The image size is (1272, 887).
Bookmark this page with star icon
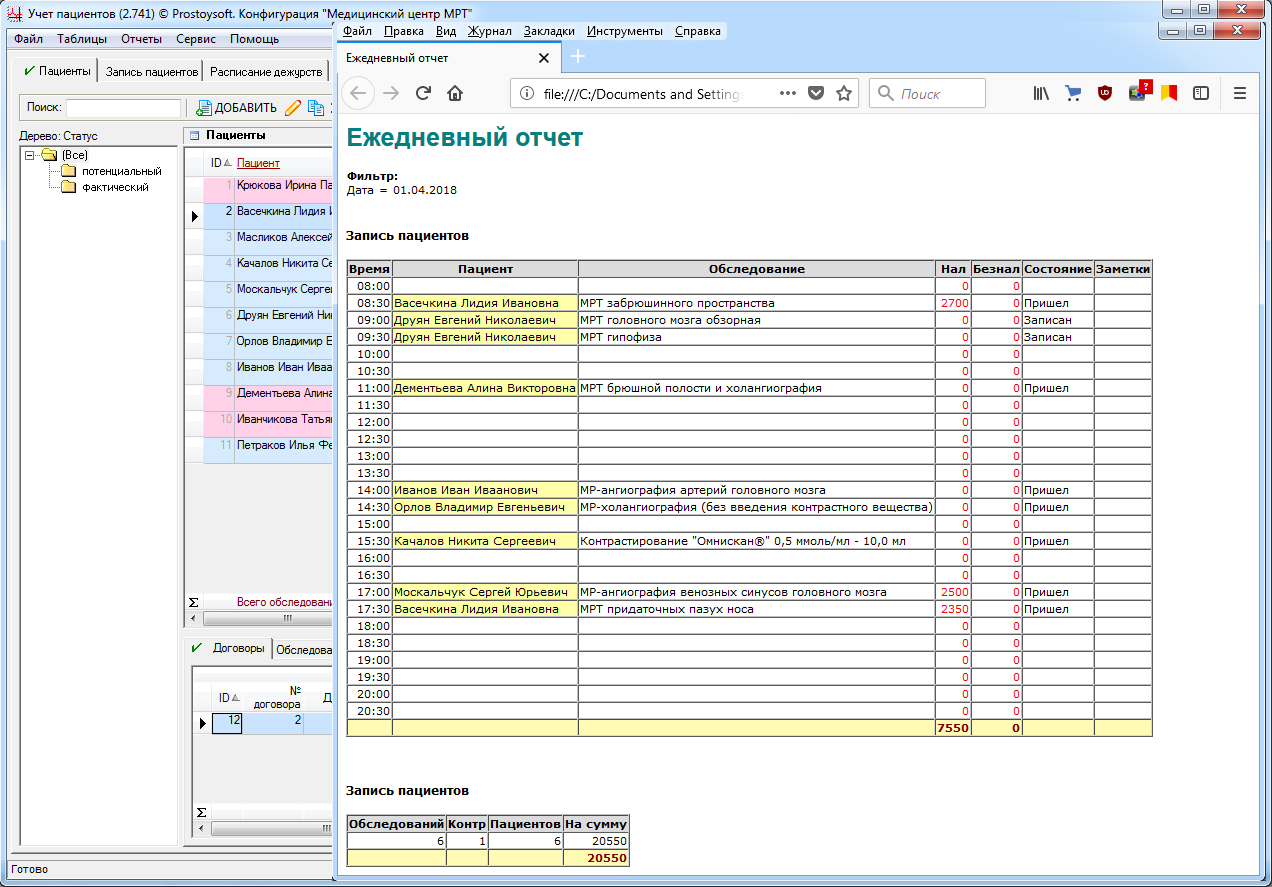844,93
